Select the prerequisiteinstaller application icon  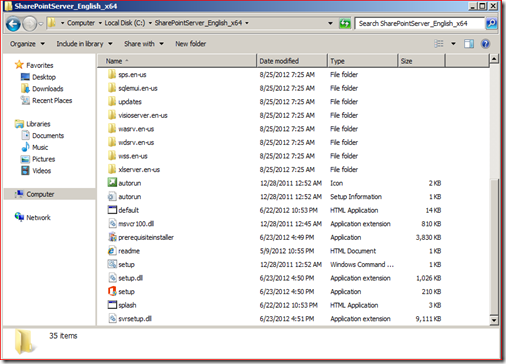pyautogui.click(x=112, y=237)
